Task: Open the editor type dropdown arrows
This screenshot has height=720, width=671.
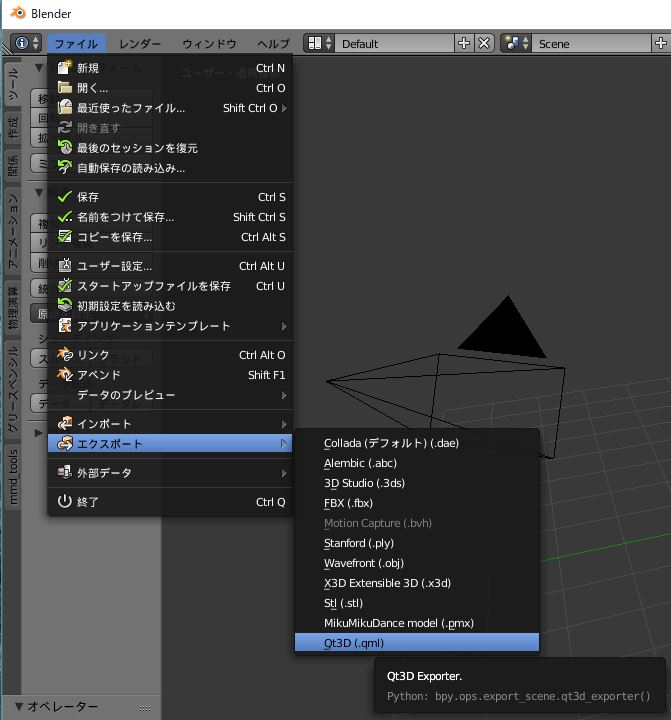Action: (x=35, y=43)
